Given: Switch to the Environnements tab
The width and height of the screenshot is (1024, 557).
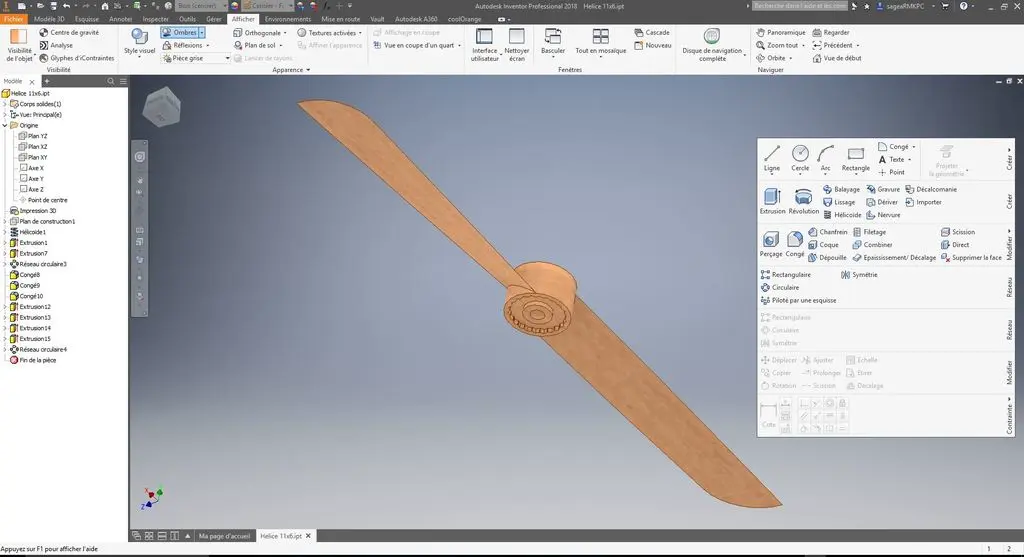Looking at the screenshot, I should pyautogui.click(x=287, y=19).
